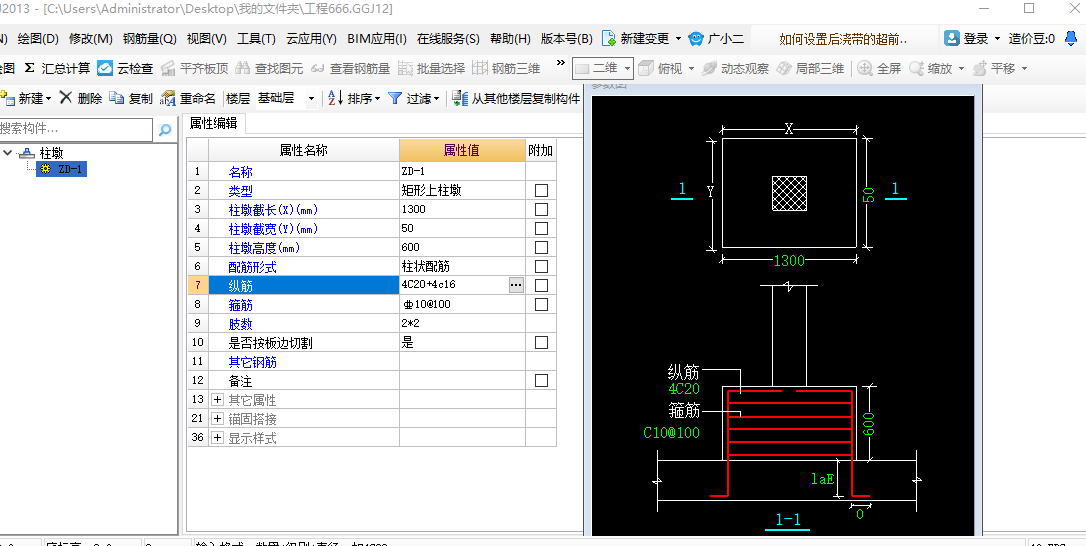The width and height of the screenshot is (1086, 546).
Task: Click the 重命名 rename icon
Action: [168, 98]
